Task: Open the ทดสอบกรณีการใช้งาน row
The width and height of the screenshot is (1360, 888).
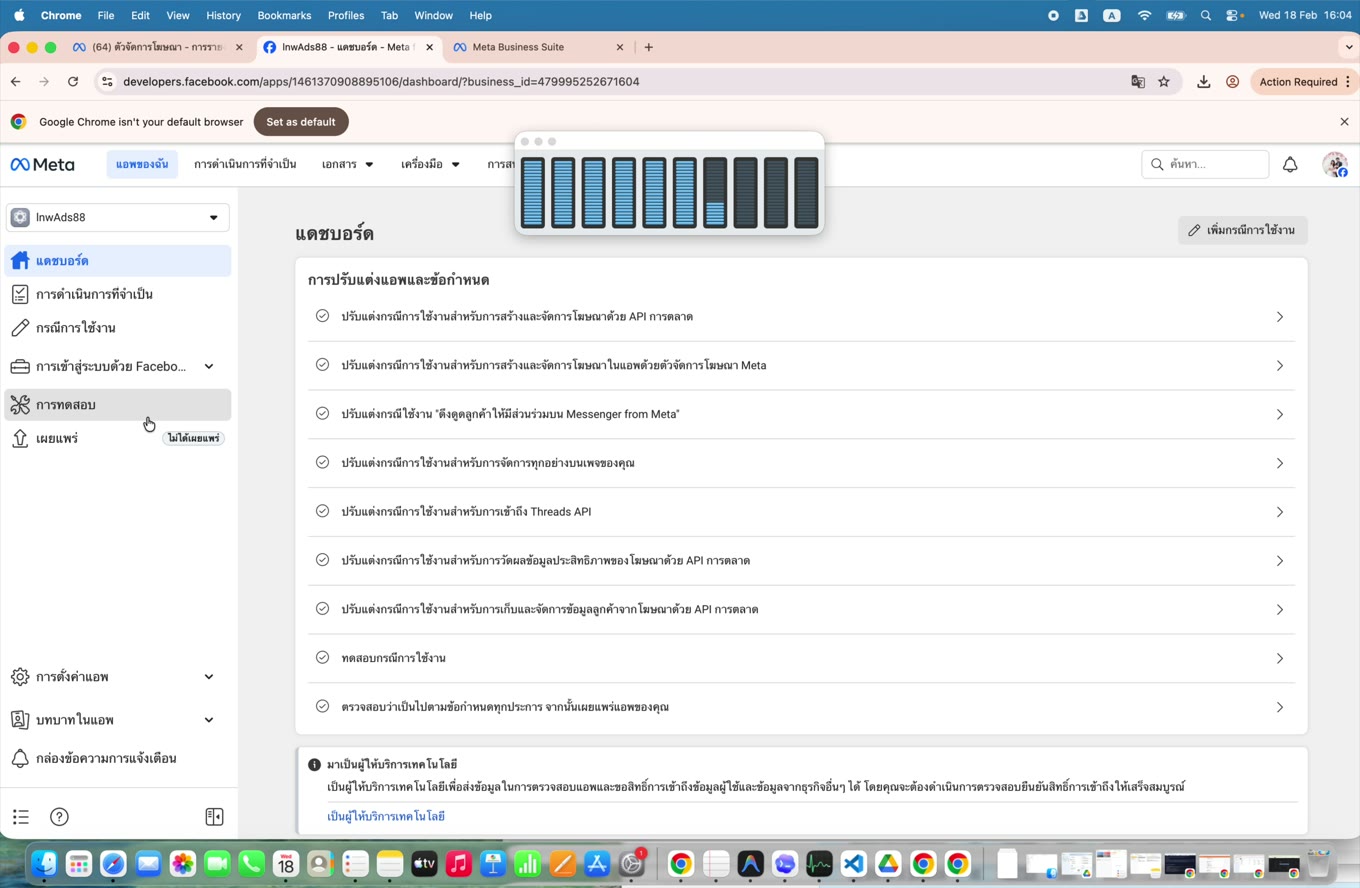Action: [801, 658]
